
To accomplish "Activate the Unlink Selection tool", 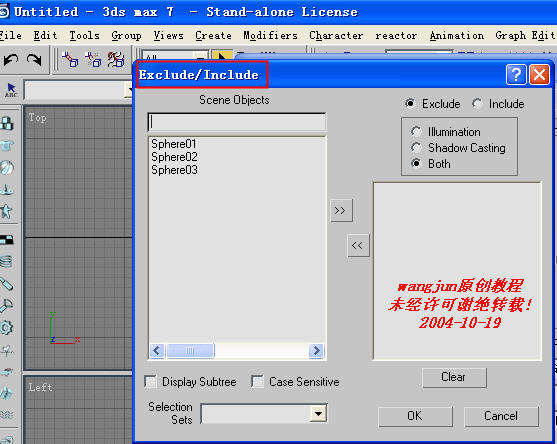I will [93, 59].
